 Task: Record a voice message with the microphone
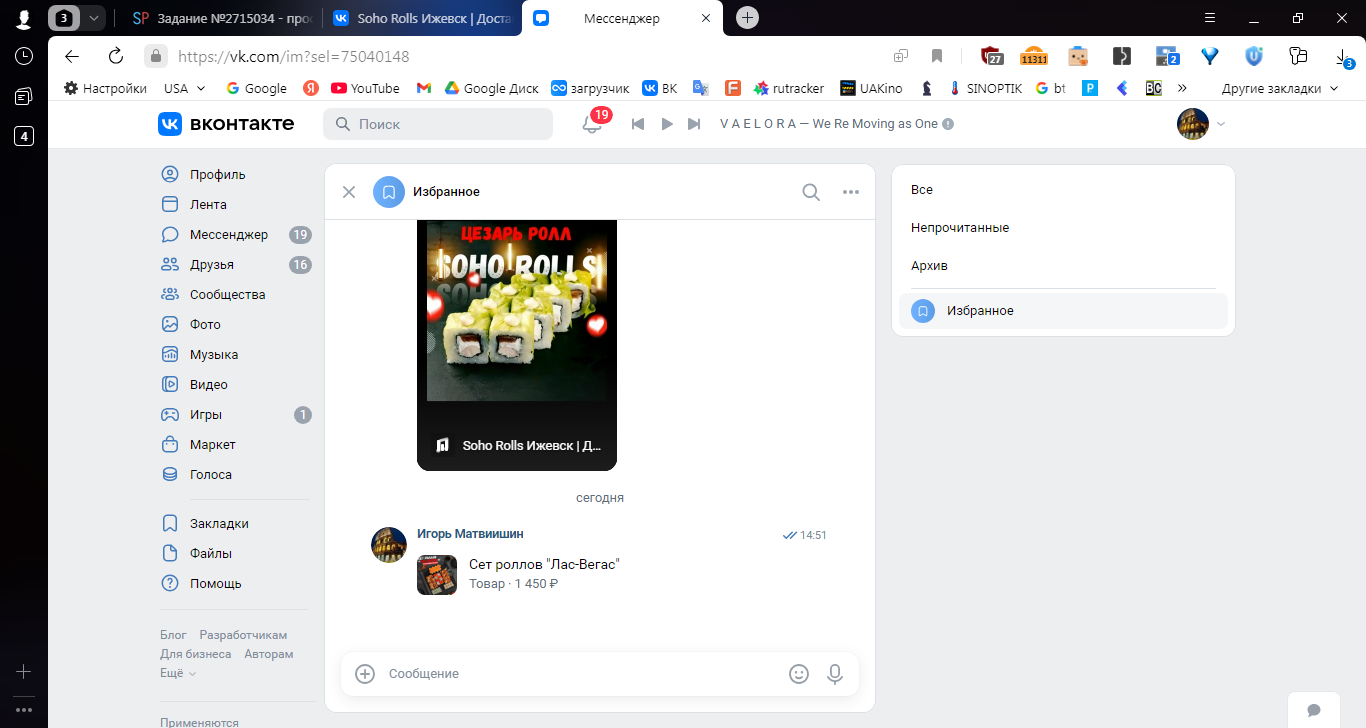coord(835,674)
